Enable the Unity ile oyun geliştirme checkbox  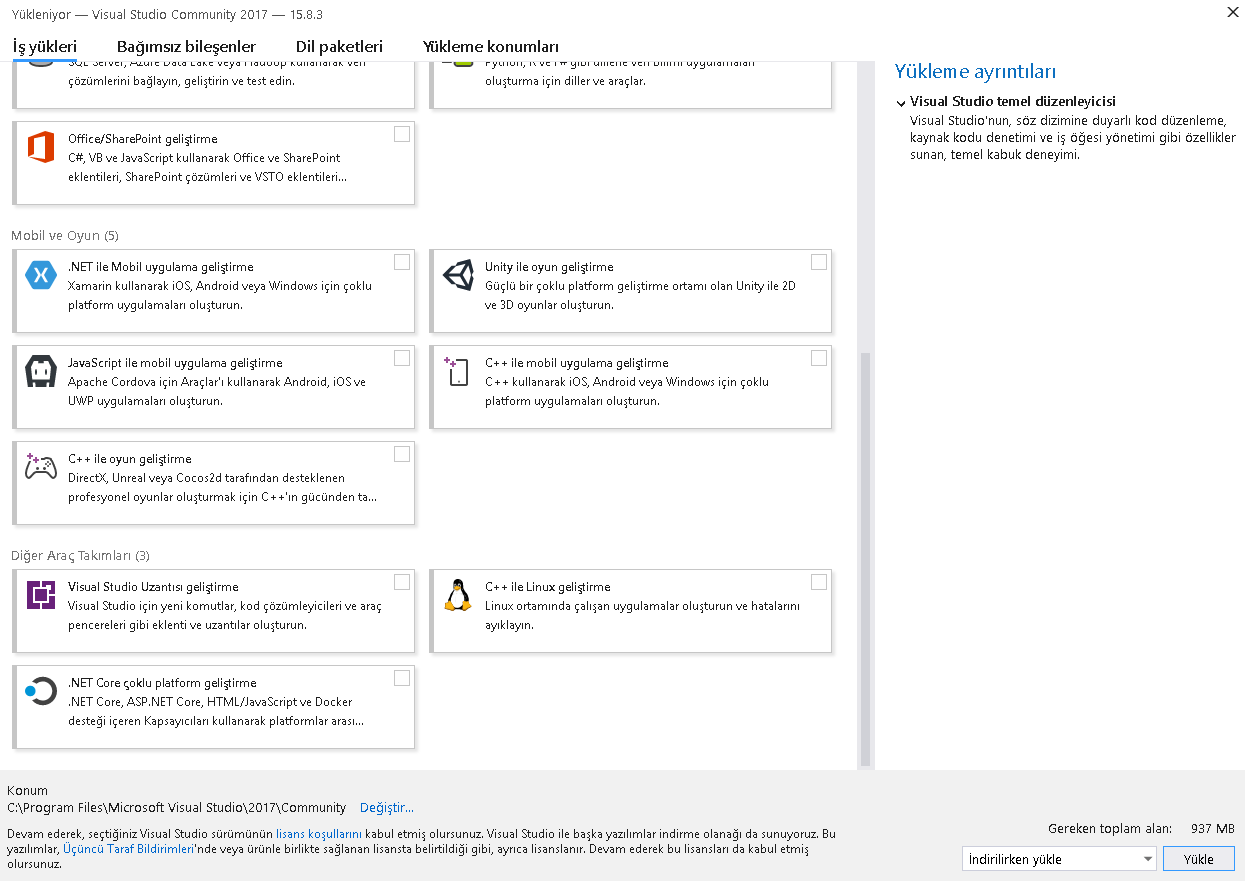point(819,262)
